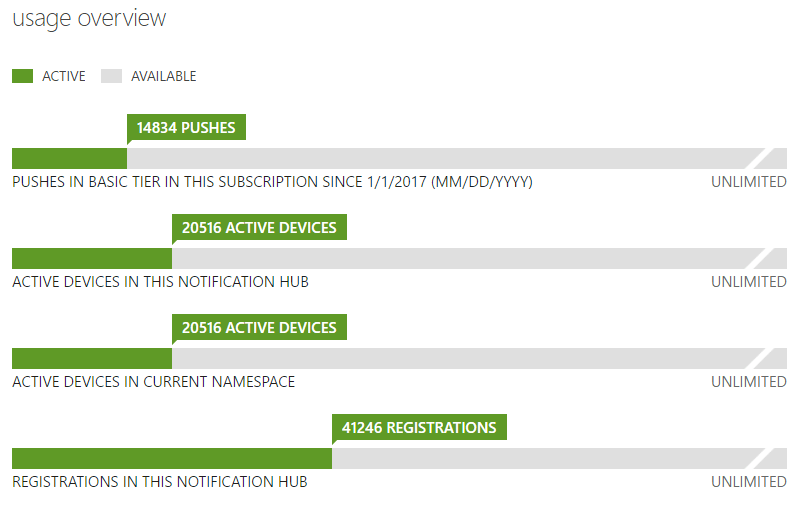Click 20516 ACTIVE DEVICES label above namespace bar
806x508 pixels.
[260, 327]
